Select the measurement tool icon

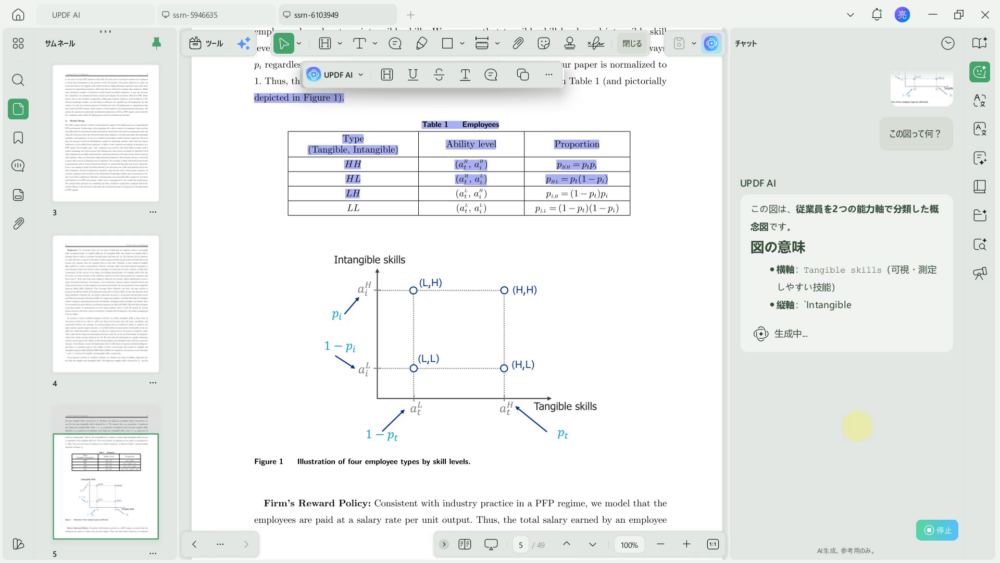coord(482,43)
